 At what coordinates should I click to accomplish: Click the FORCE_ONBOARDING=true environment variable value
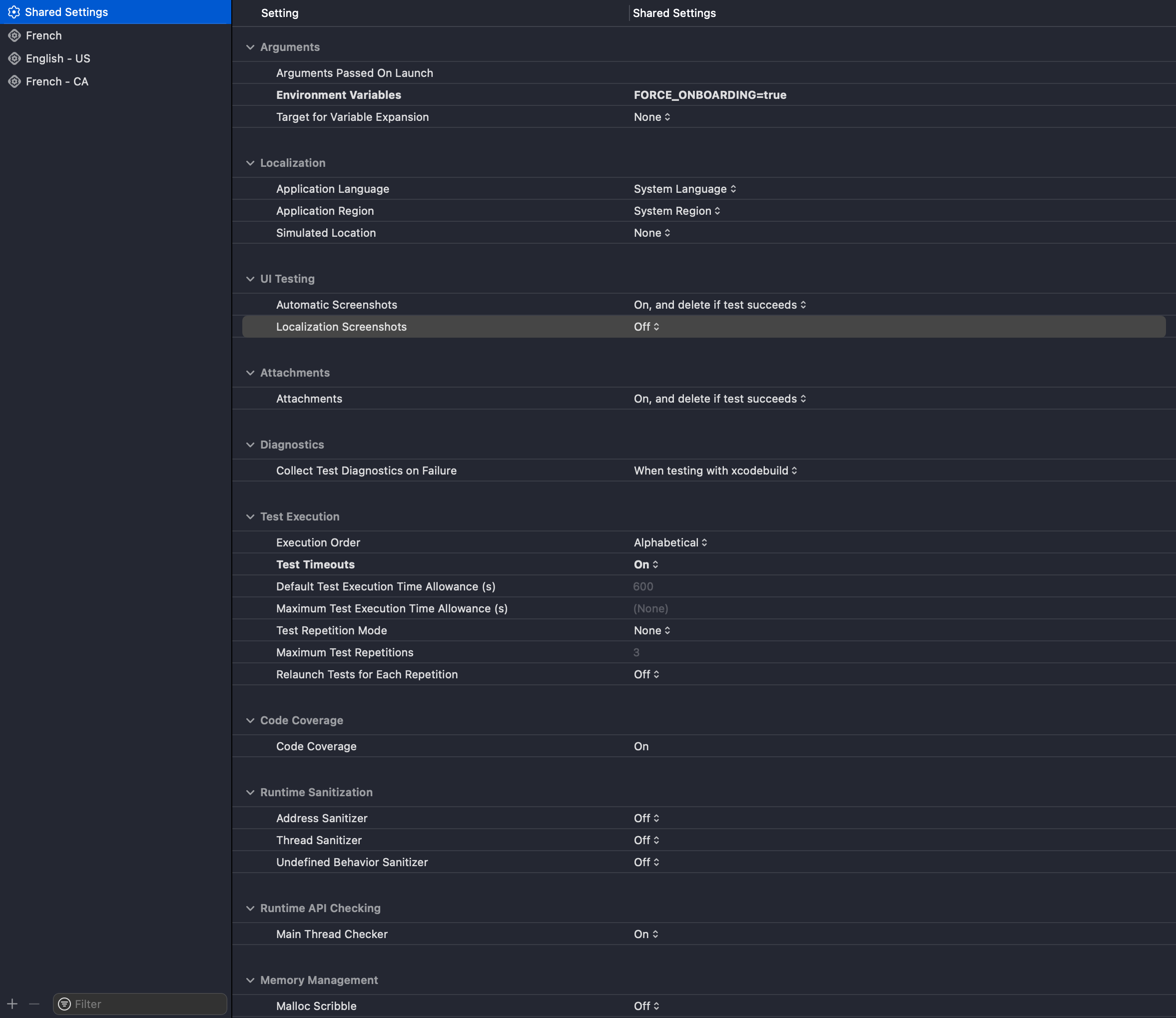click(709, 95)
